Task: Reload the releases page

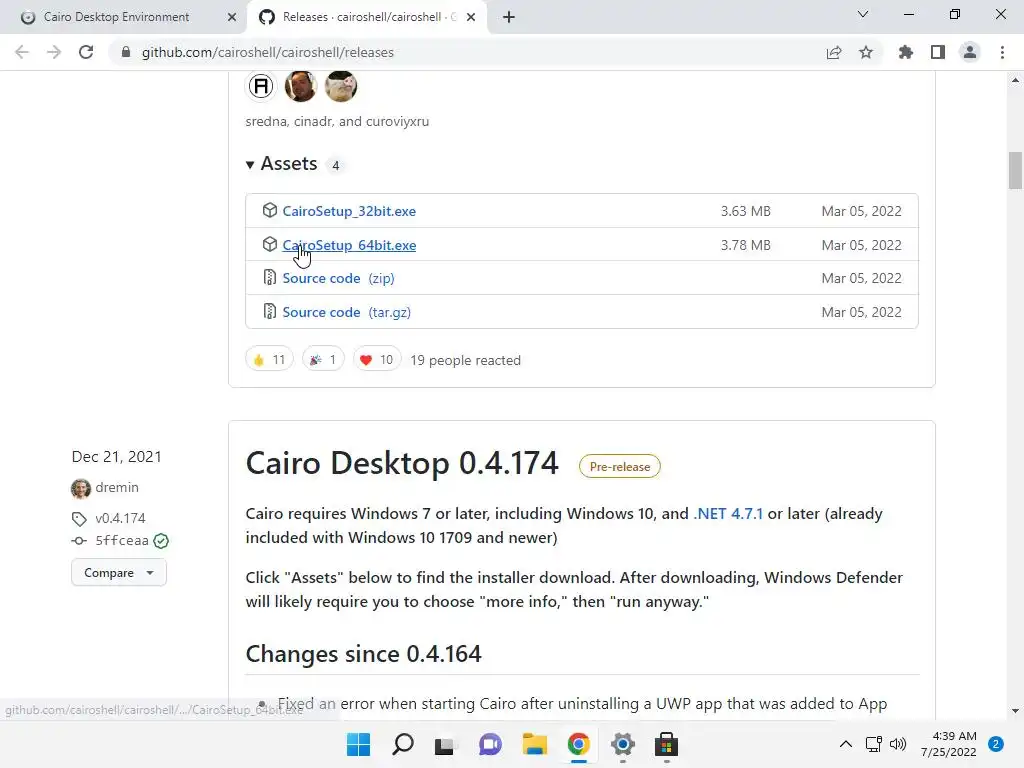Action: pyautogui.click(x=86, y=52)
